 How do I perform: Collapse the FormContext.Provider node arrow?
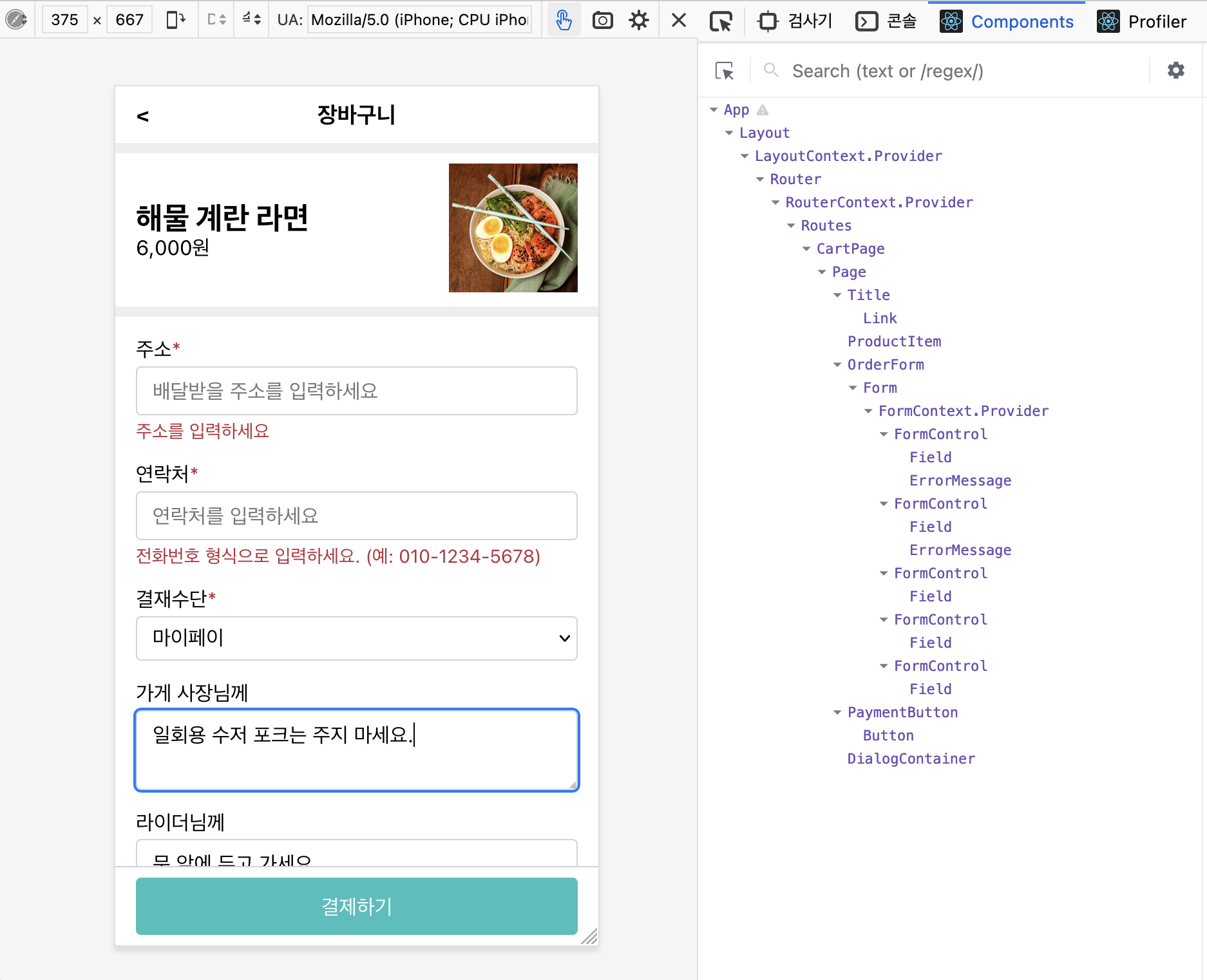[x=868, y=411]
